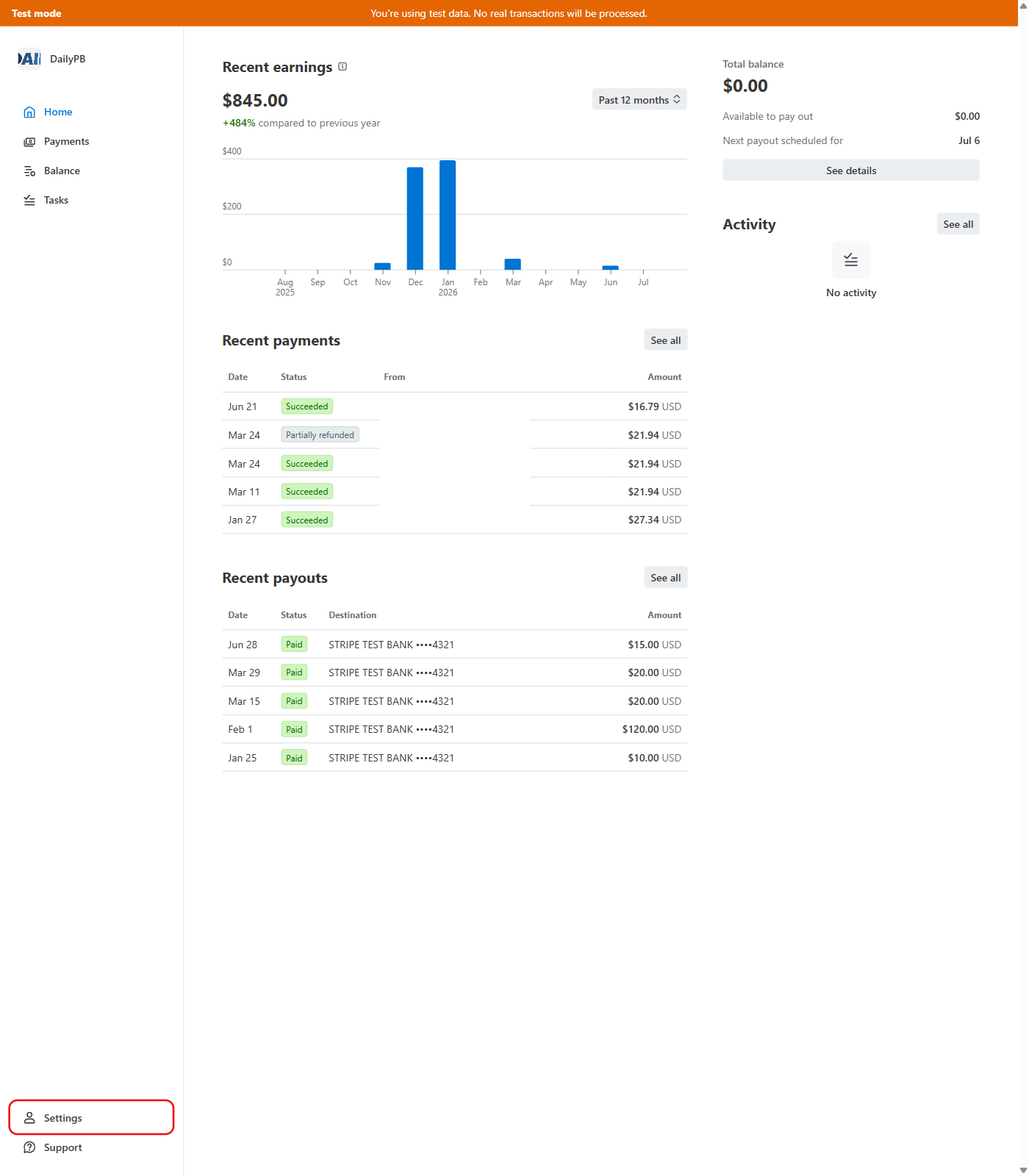The width and height of the screenshot is (1029, 1176).
Task: Select the Mar 11 payment row
Action: [454, 492]
